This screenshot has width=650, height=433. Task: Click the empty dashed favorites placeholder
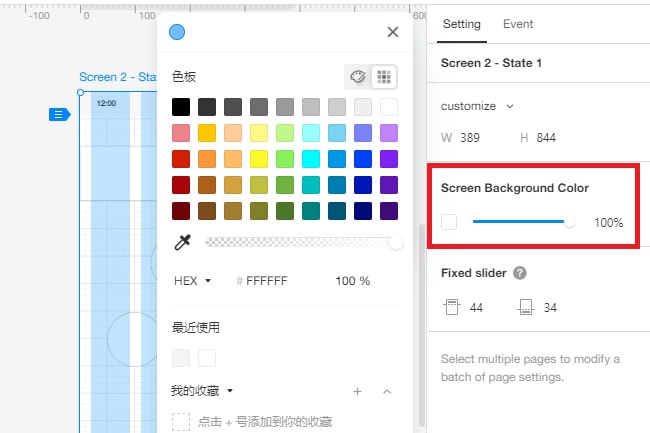pyautogui.click(x=181, y=422)
